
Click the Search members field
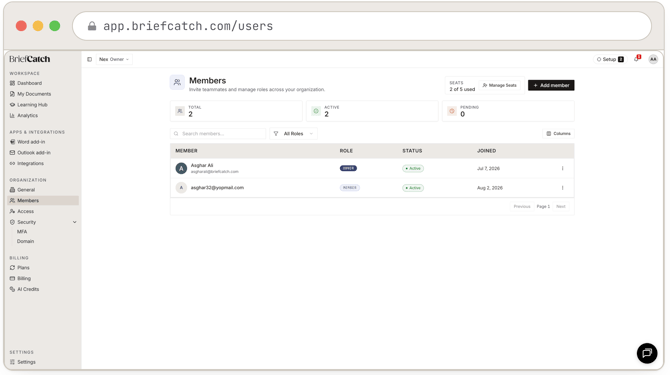pyautogui.click(x=218, y=134)
